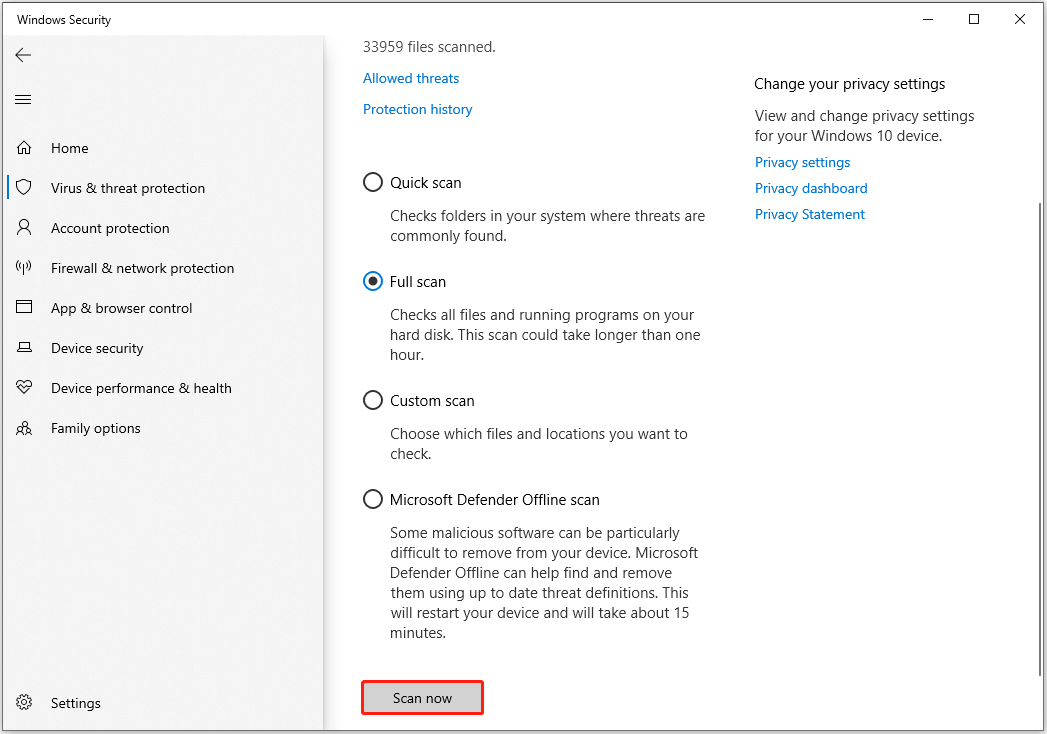Click the Firewall & network antenna icon

(25, 268)
